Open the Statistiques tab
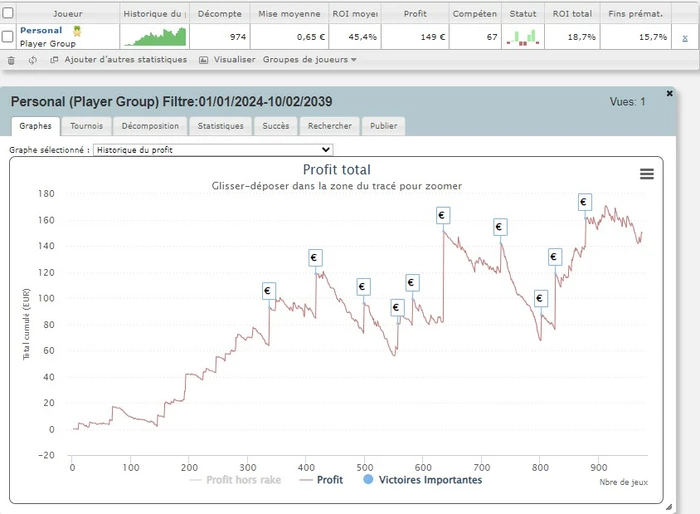The image size is (700, 514). 221,126
